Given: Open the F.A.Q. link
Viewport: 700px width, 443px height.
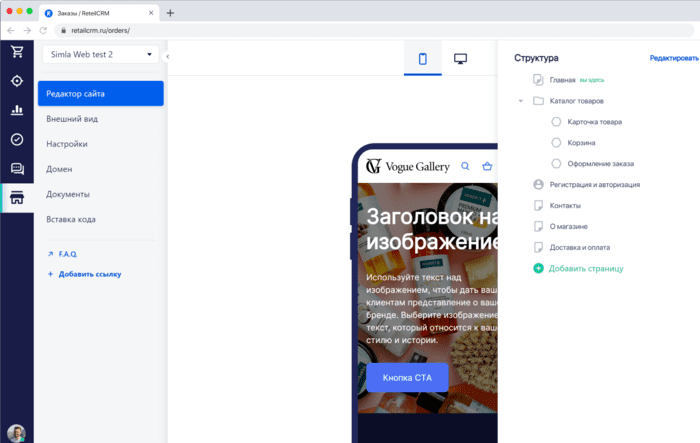Looking at the screenshot, I should coord(68,254).
